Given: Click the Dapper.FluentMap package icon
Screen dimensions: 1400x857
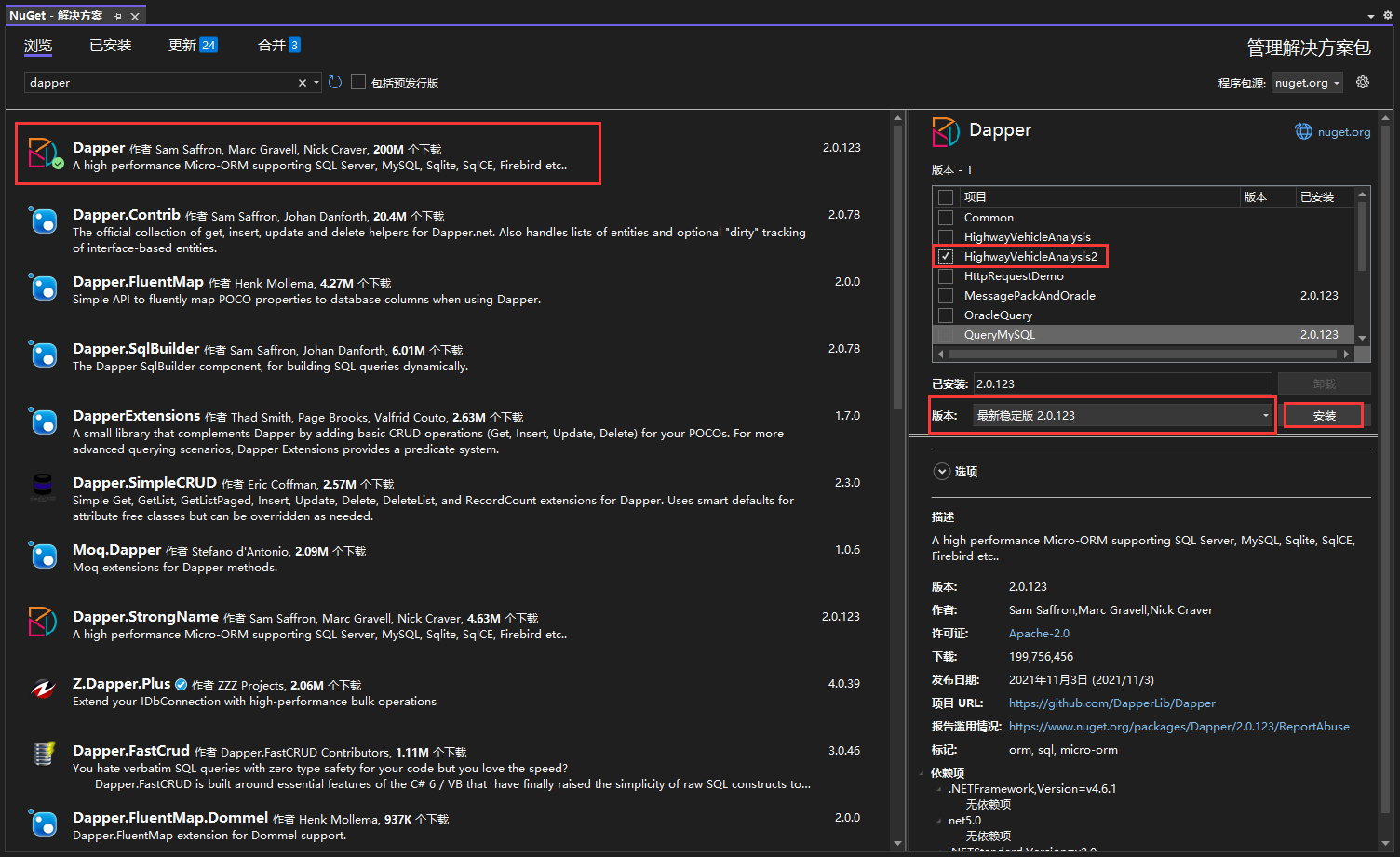Looking at the screenshot, I should click(43, 288).
